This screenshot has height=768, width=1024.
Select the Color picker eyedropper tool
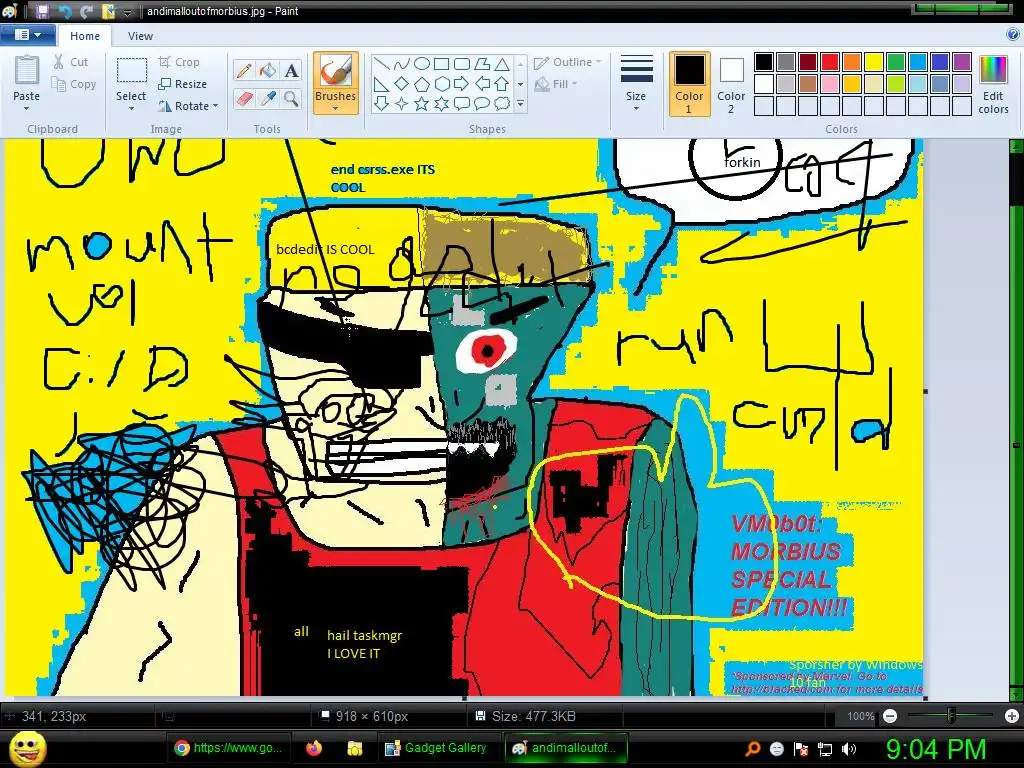coord(268,99)
